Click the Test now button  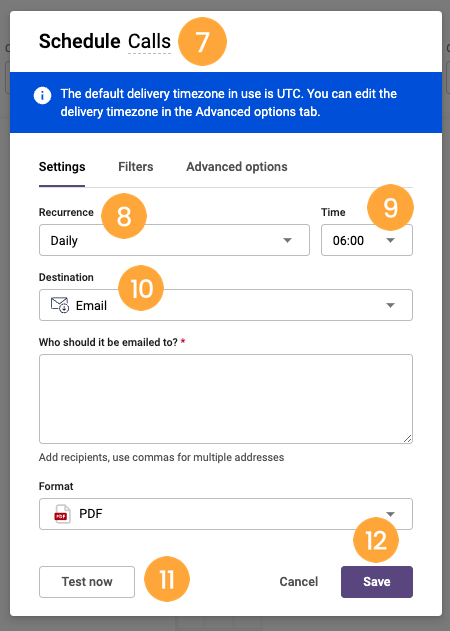coord(87,582)
